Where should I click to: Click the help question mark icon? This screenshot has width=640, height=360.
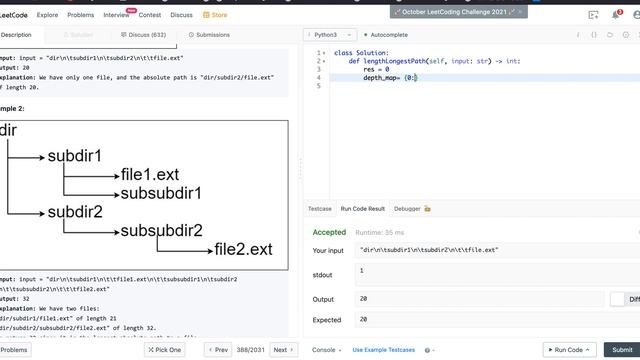tap(427, 350)
